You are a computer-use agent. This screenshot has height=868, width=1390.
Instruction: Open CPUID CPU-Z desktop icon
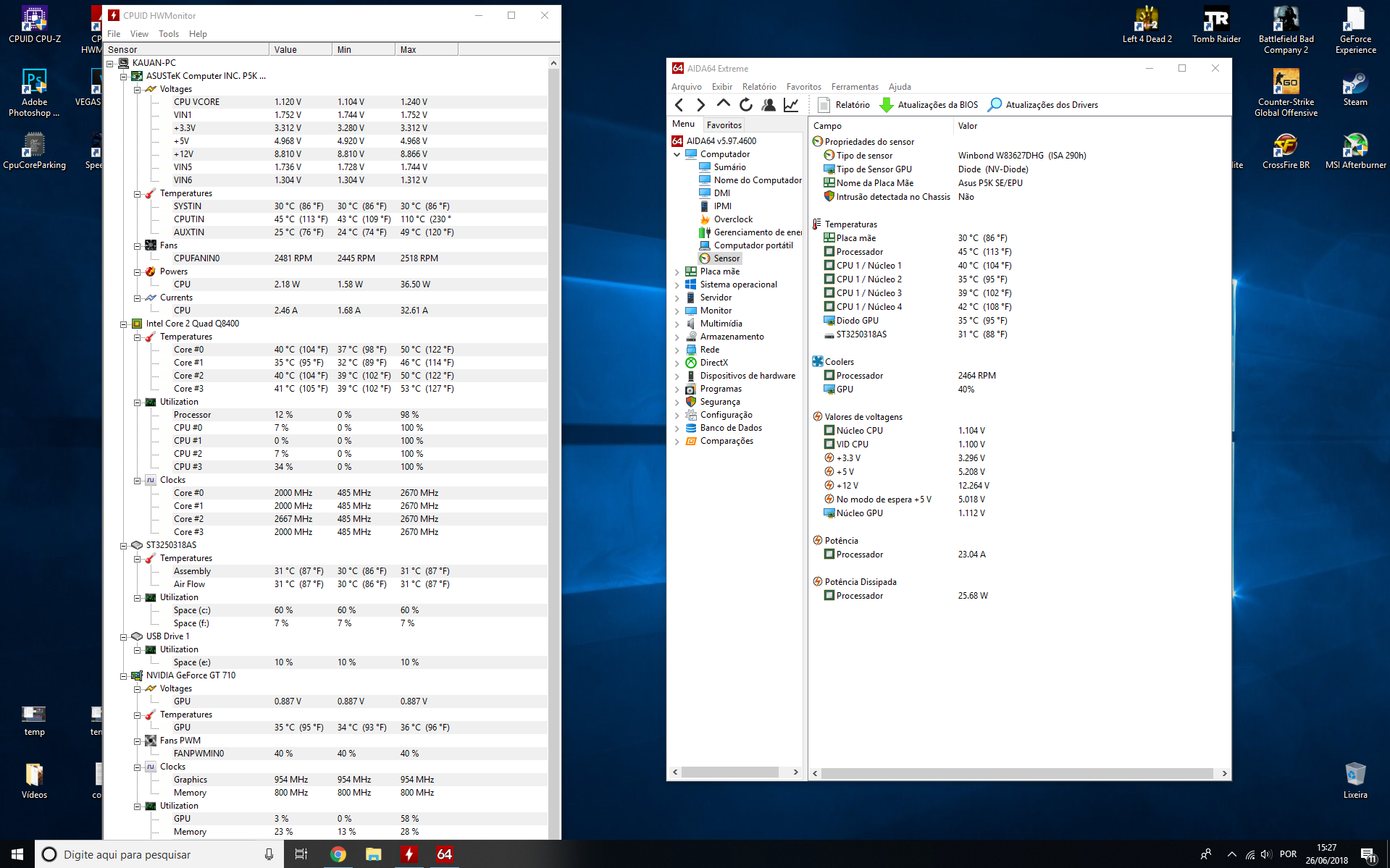click(x=34, y=25)
